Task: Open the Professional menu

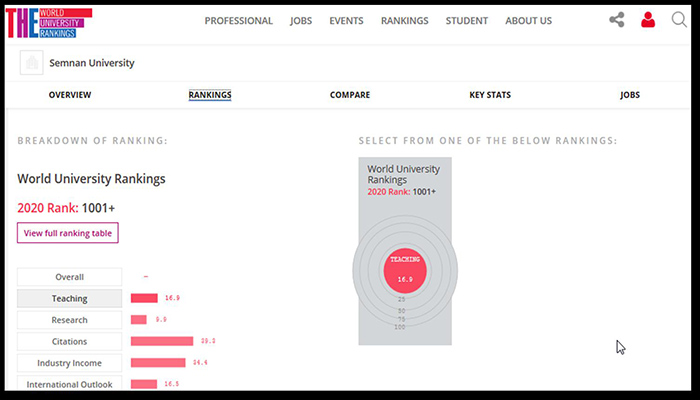Action: click(238, 21)
